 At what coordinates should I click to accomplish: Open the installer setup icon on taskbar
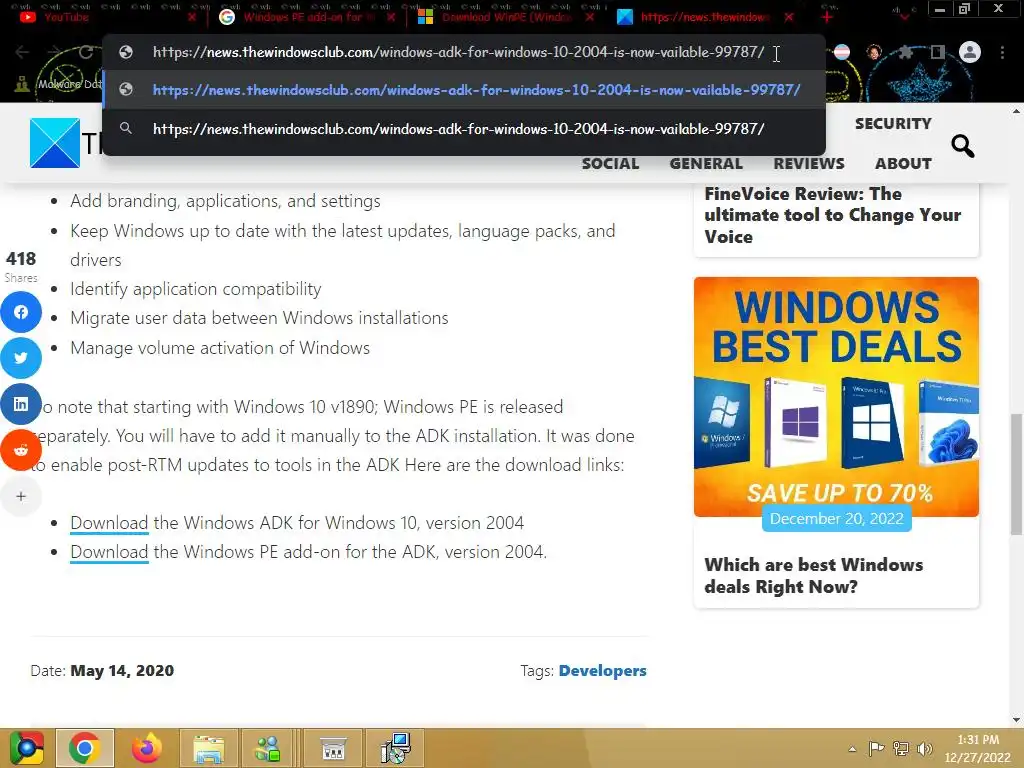pyautogui.click(x=396, y=748)
